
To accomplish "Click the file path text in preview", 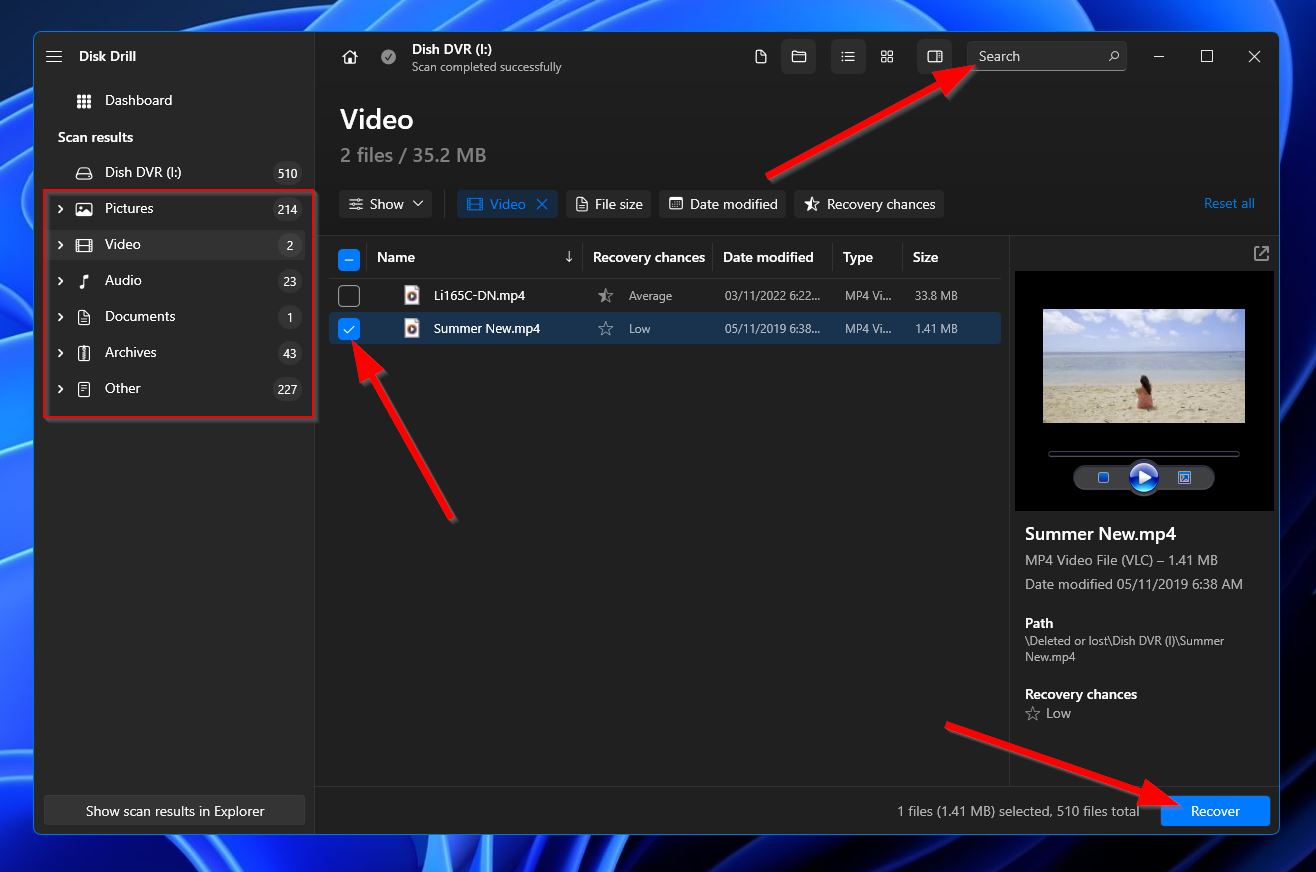I will tap(1125, 649).
